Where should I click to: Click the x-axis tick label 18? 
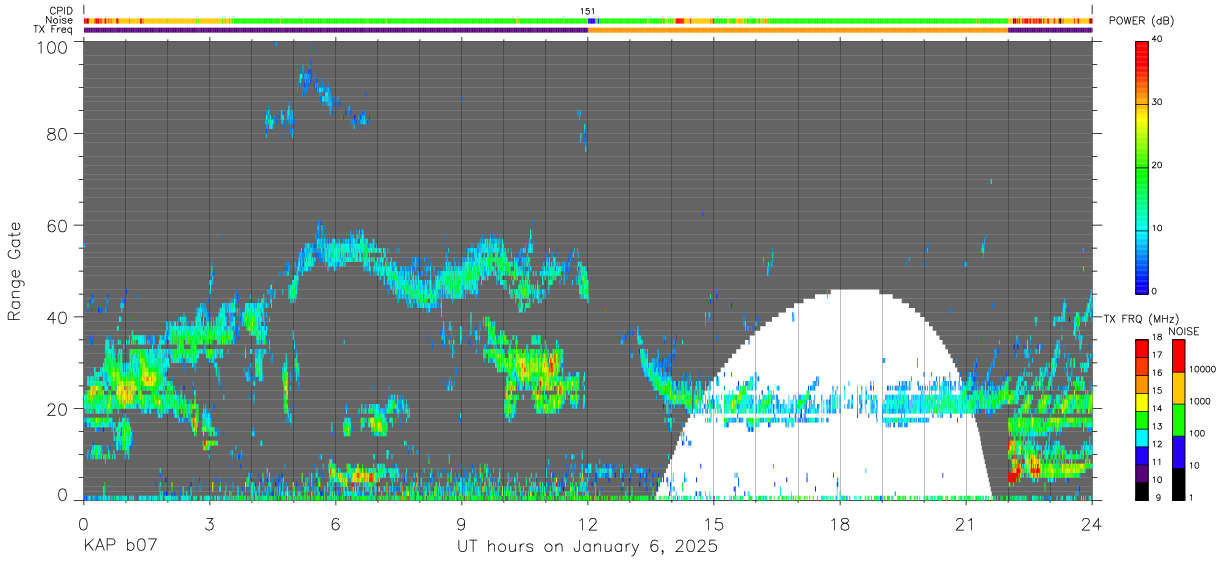[839, 522]
